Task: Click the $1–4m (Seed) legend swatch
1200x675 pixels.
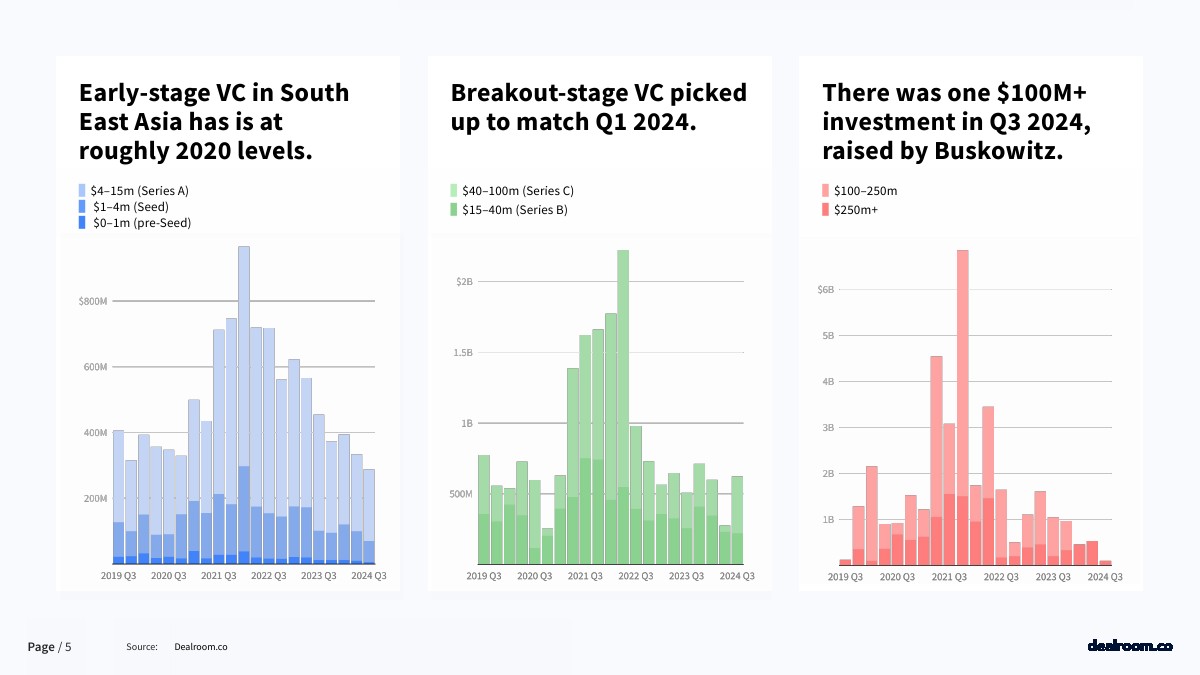Action: 83,206
